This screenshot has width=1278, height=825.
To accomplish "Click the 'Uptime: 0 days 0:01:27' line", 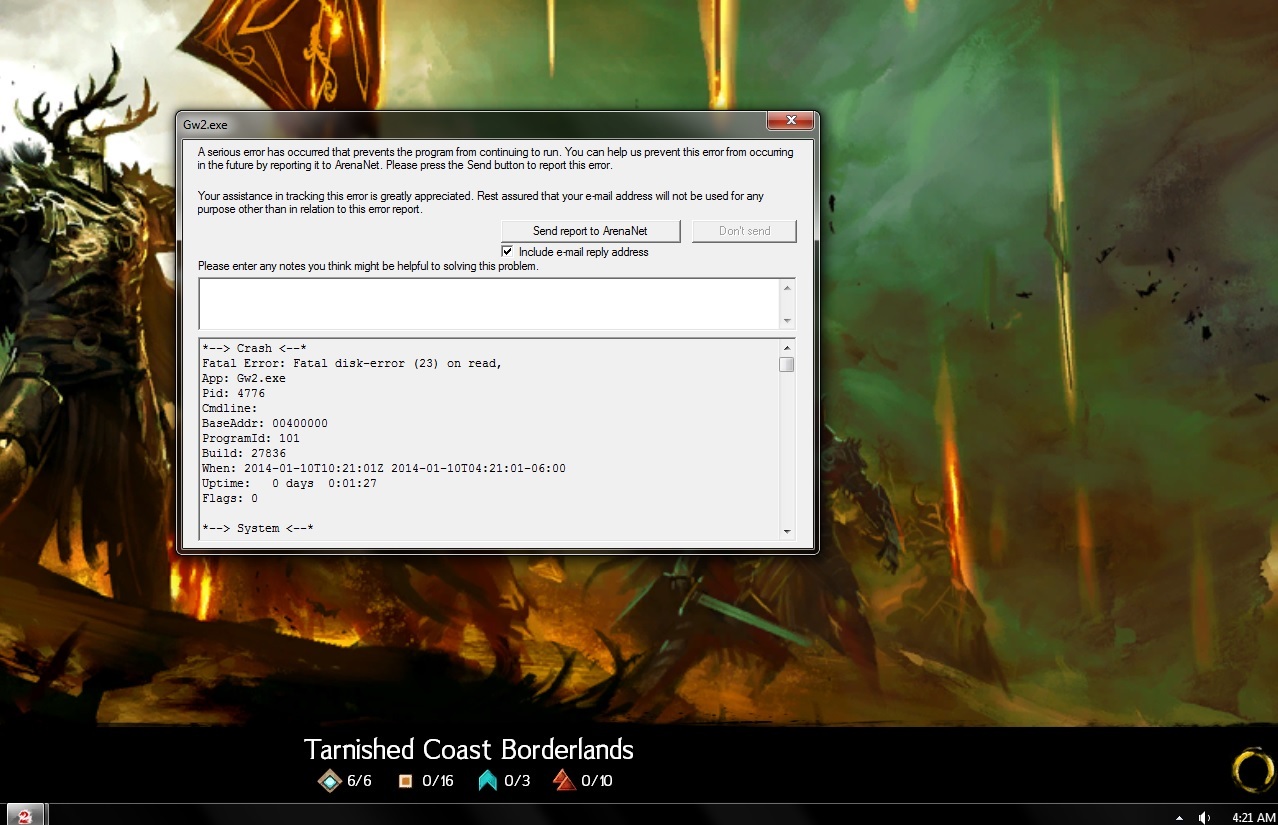I will coord(289,483).
